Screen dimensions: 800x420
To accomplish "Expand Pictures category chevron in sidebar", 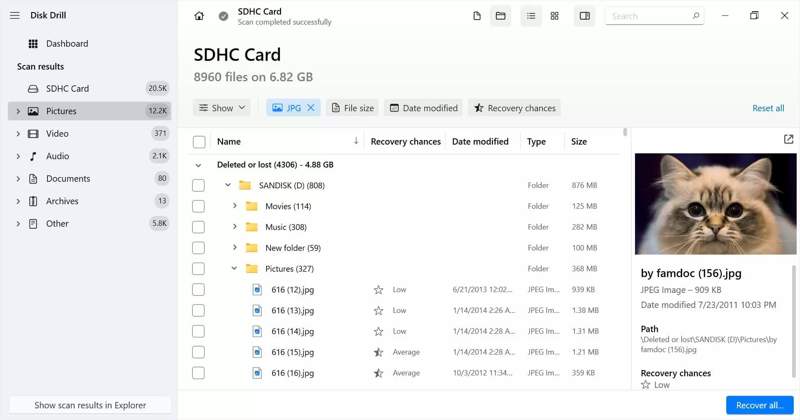I will (x=18, y=111).
